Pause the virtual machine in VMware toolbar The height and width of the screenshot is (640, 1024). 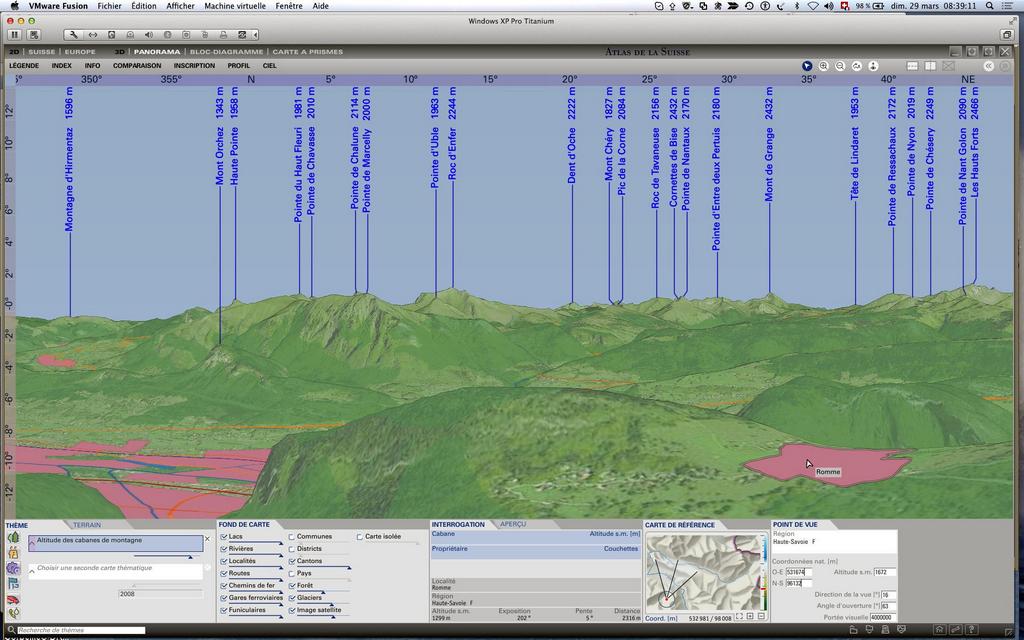(x=15, y=35)
